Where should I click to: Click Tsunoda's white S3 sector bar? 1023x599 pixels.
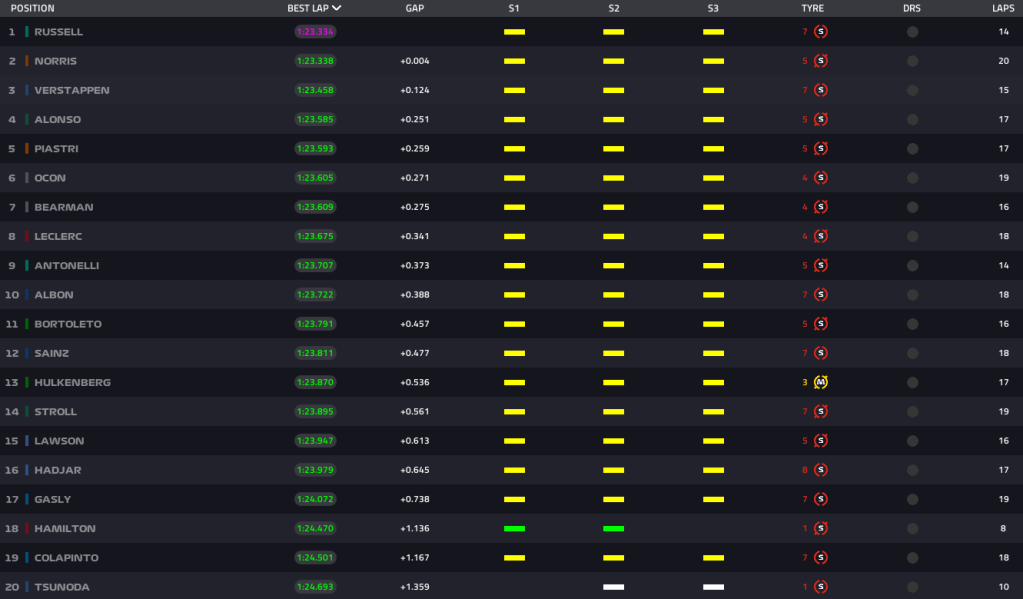pos(713,587)
